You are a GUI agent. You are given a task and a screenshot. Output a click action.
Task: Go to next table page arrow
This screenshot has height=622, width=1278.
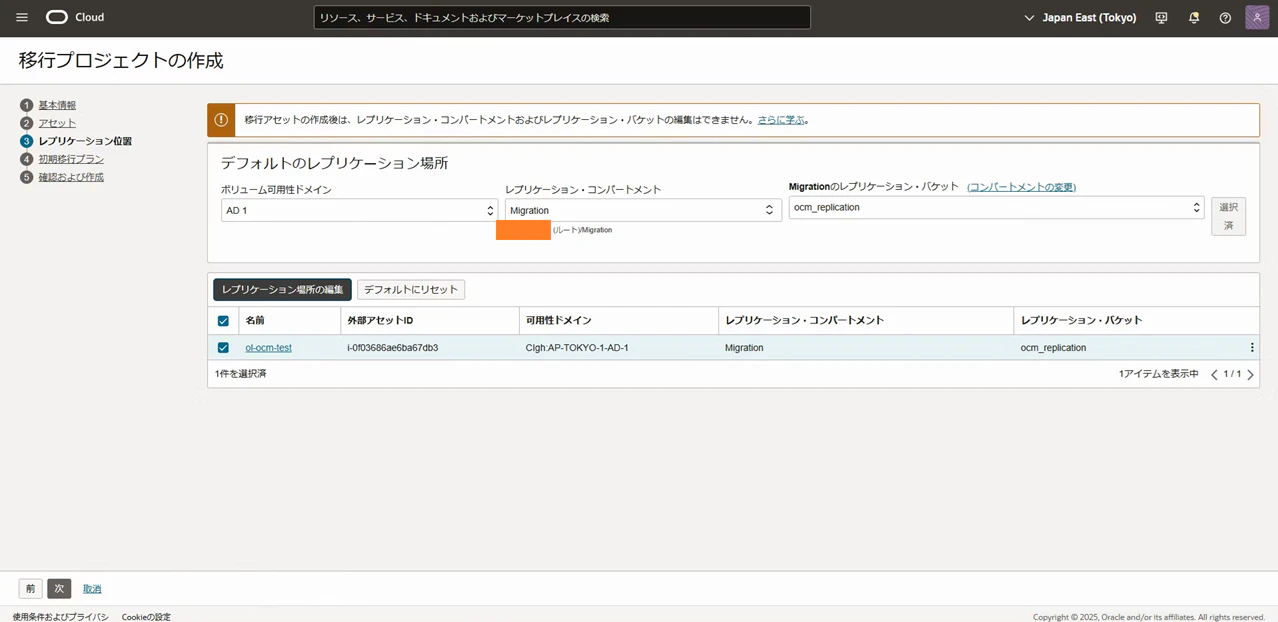click(1250, 374)
